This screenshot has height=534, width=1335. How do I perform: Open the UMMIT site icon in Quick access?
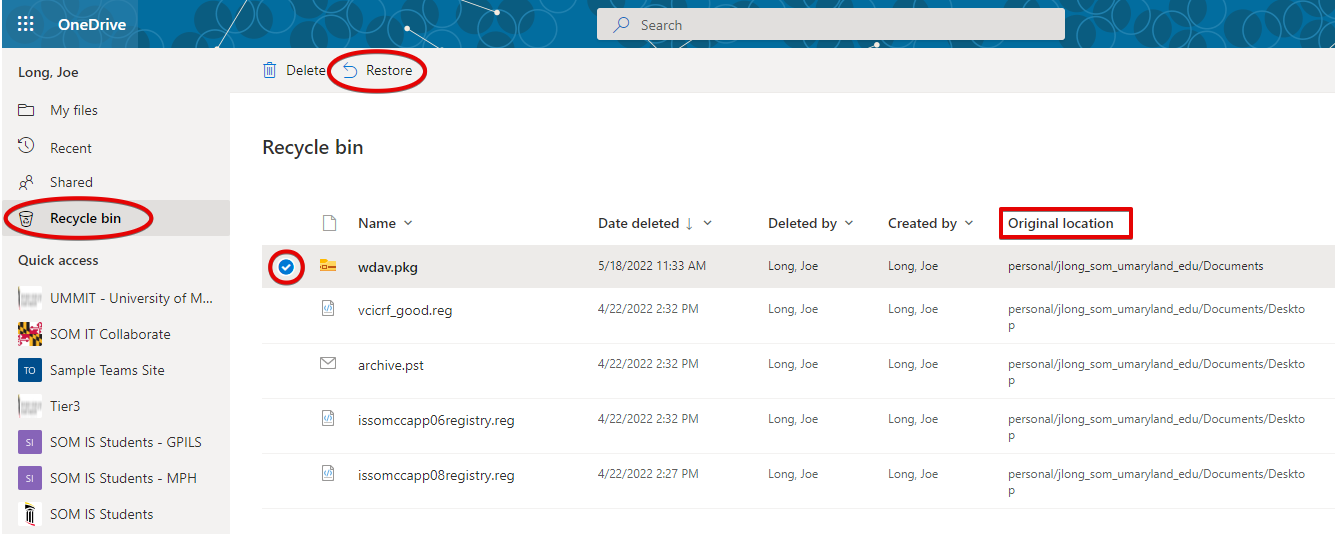pos(30,298)
